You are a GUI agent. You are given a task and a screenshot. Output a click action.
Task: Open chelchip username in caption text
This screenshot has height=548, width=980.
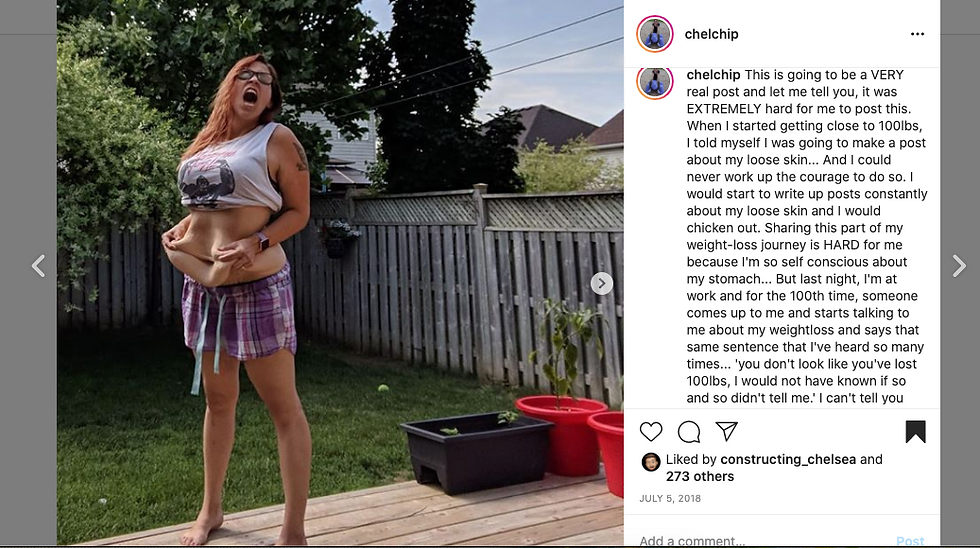tap(713, 75)
